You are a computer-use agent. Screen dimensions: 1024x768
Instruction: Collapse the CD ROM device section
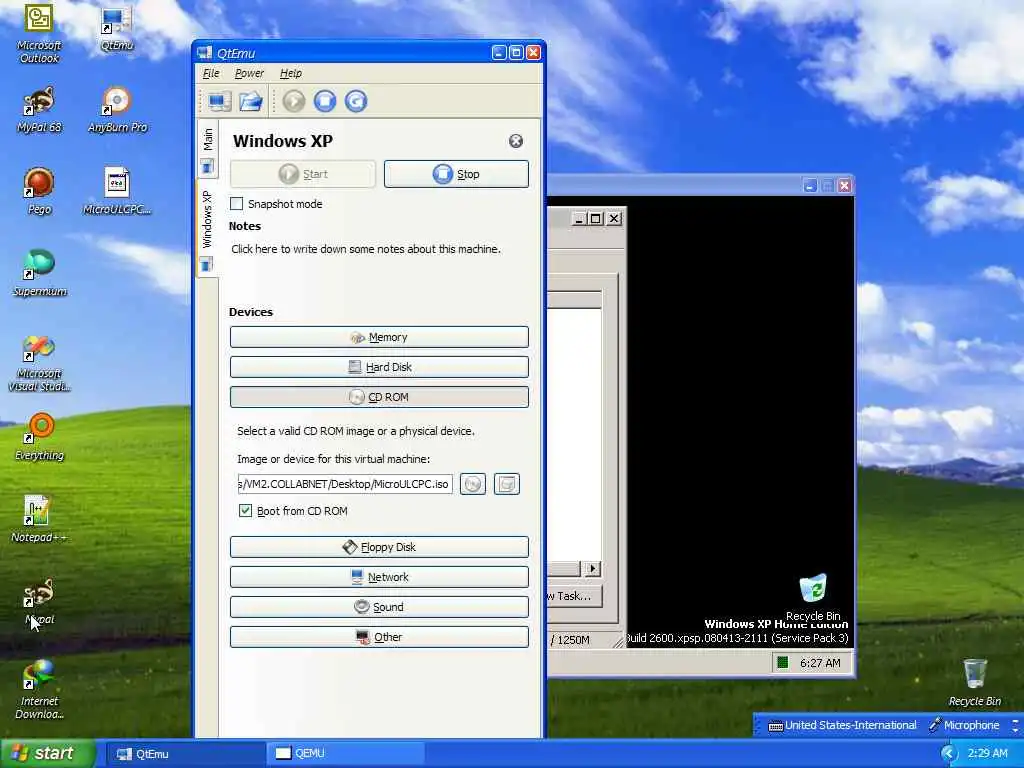379,397
